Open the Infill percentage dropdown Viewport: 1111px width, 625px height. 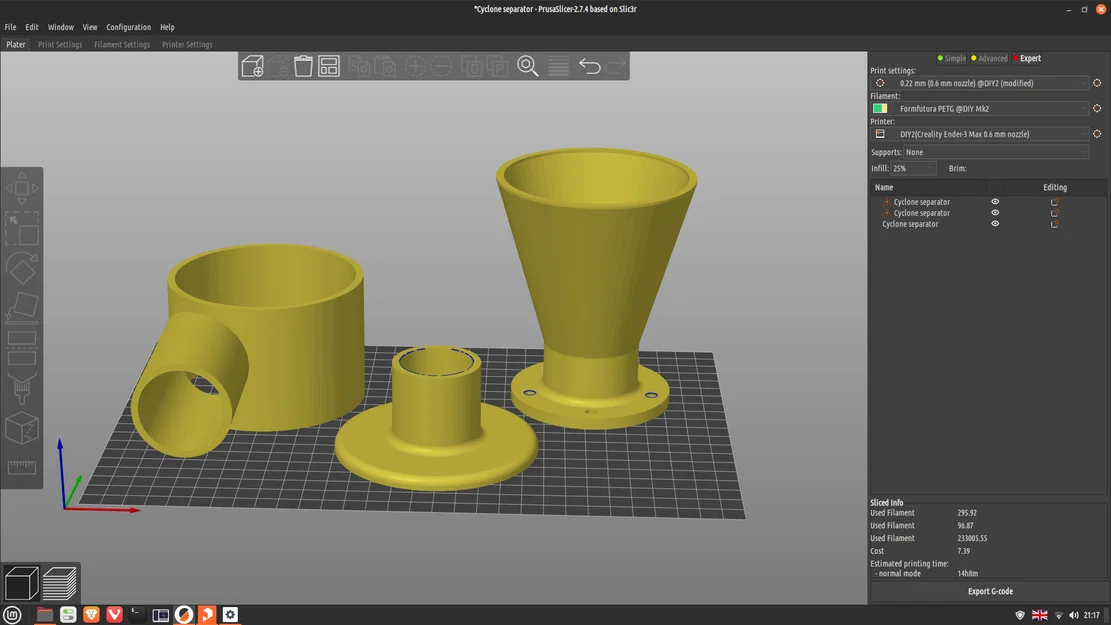click(x=912, y=168)
